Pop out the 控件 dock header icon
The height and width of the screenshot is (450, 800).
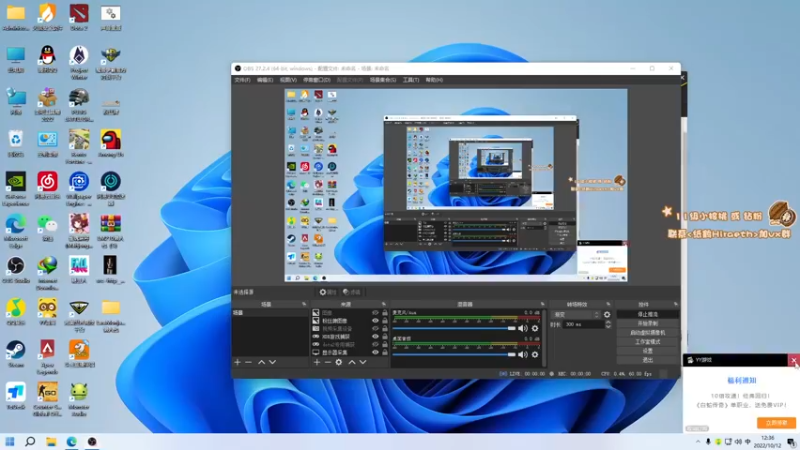(676, 304)
